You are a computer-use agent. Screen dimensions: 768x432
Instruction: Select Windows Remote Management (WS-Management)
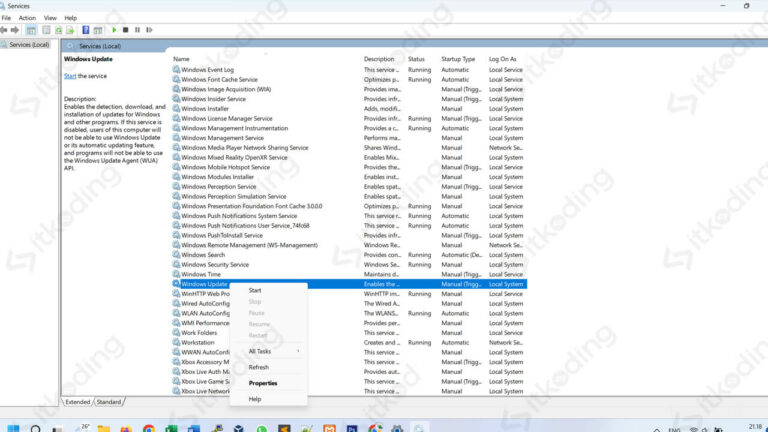(x=349, y=245)
